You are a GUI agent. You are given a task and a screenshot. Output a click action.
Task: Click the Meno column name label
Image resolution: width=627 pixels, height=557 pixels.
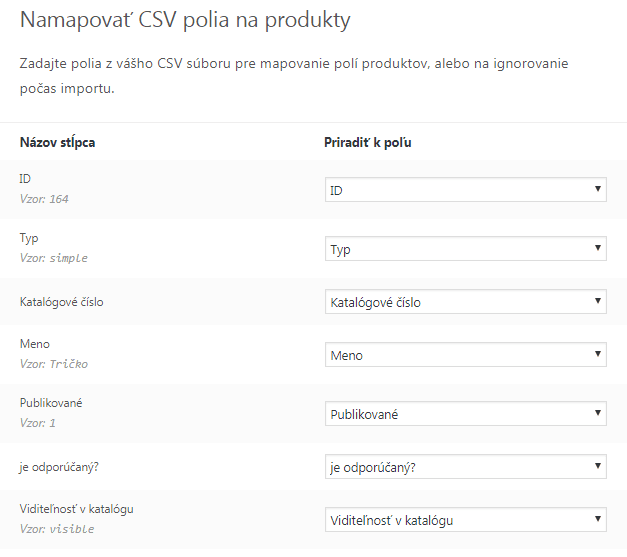(35, 344)
